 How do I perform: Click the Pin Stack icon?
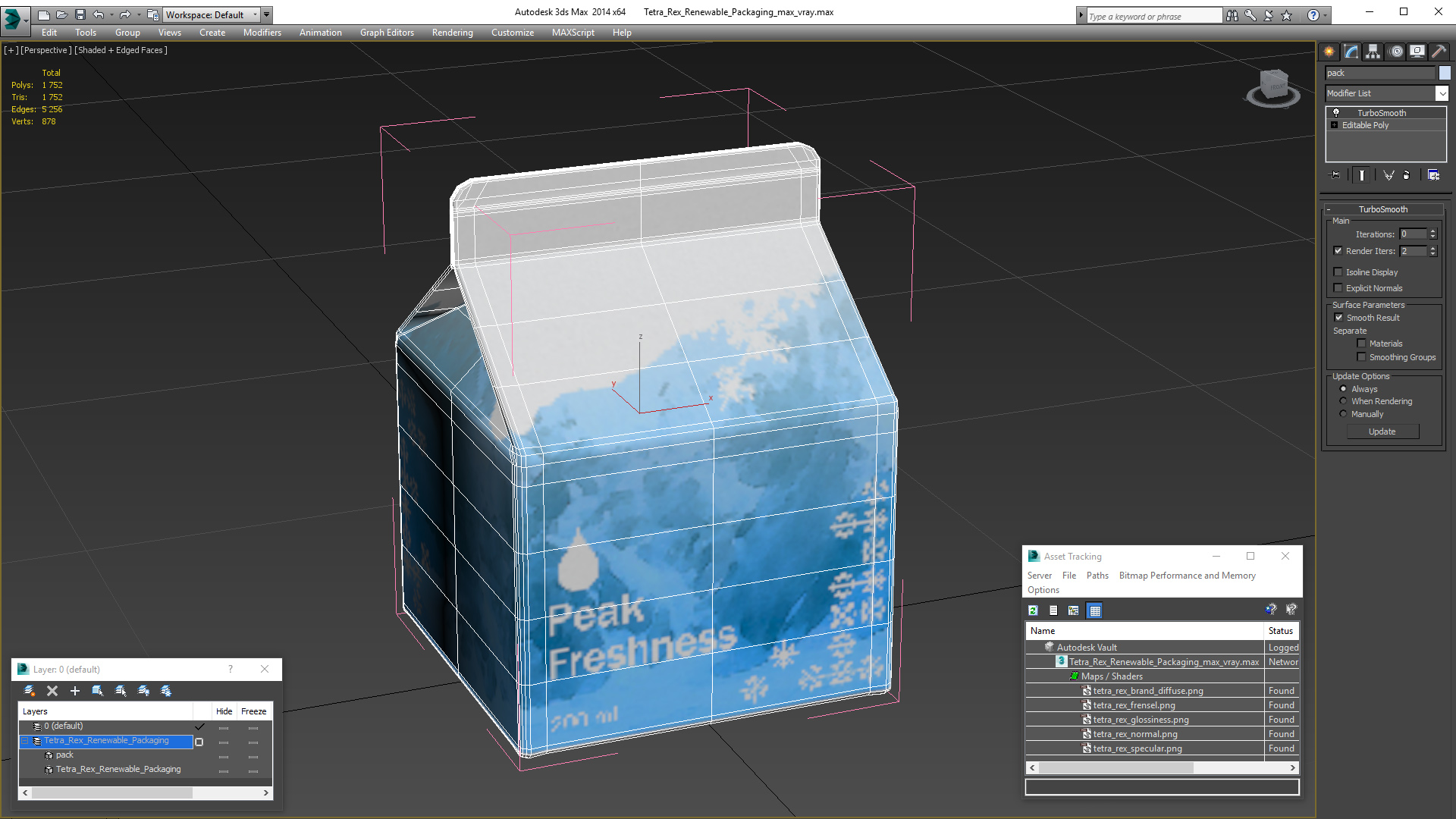point(1335,175)
